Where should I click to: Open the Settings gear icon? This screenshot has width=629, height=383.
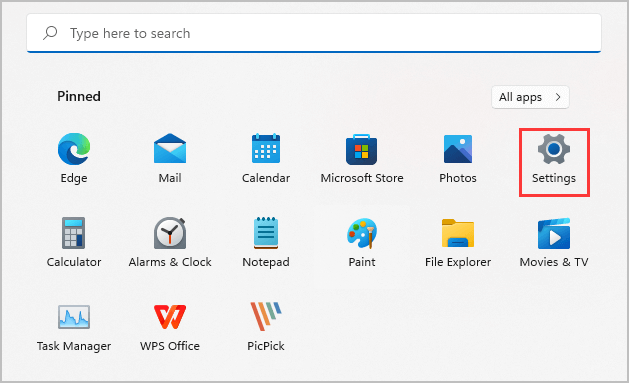[554, 149]
